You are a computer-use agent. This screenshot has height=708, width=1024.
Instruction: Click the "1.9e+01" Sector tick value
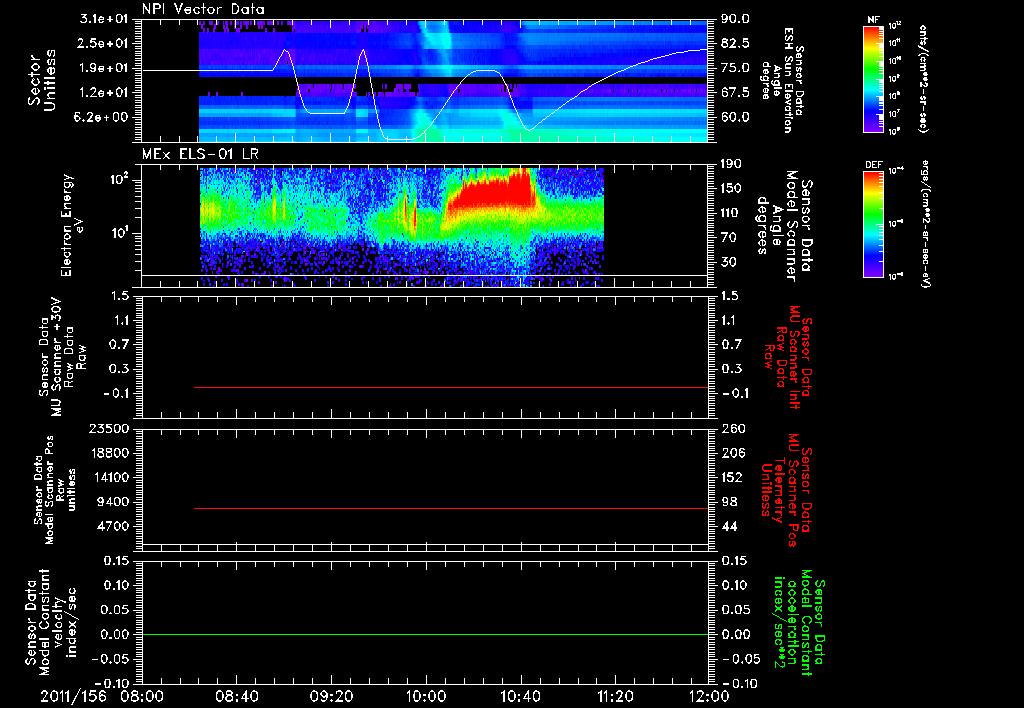[106, 68]
